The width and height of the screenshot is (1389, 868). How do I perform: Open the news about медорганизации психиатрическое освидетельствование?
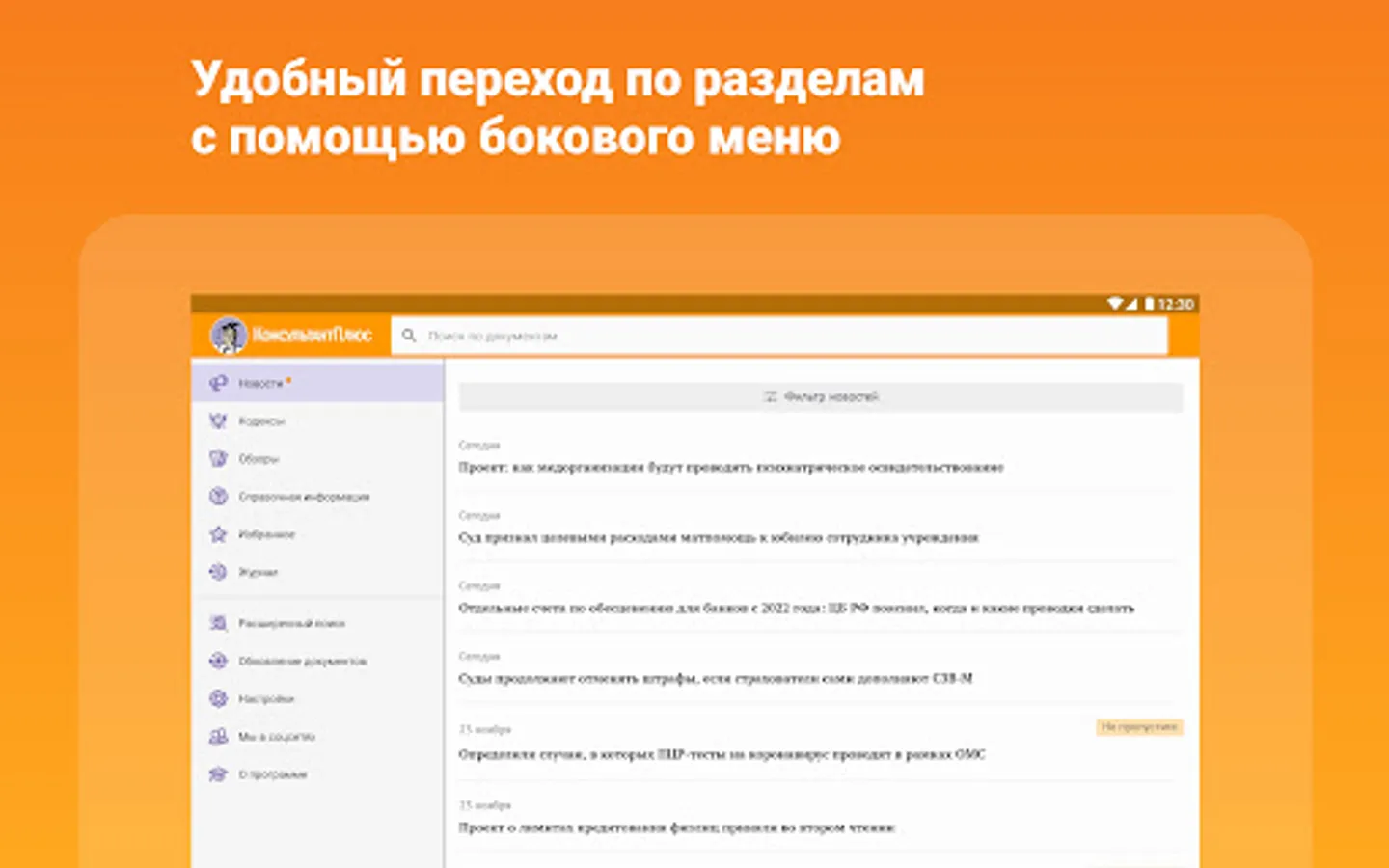click(x=731, y=467)
